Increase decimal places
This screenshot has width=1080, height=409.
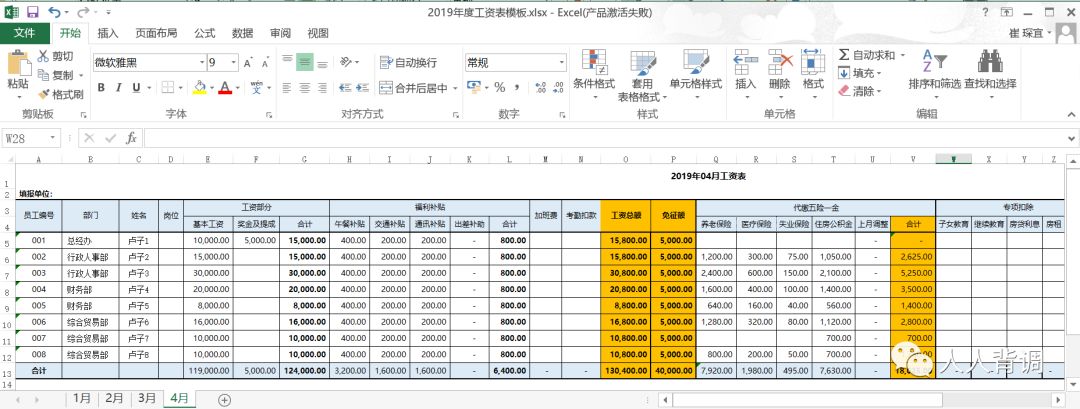pos(540,87)
